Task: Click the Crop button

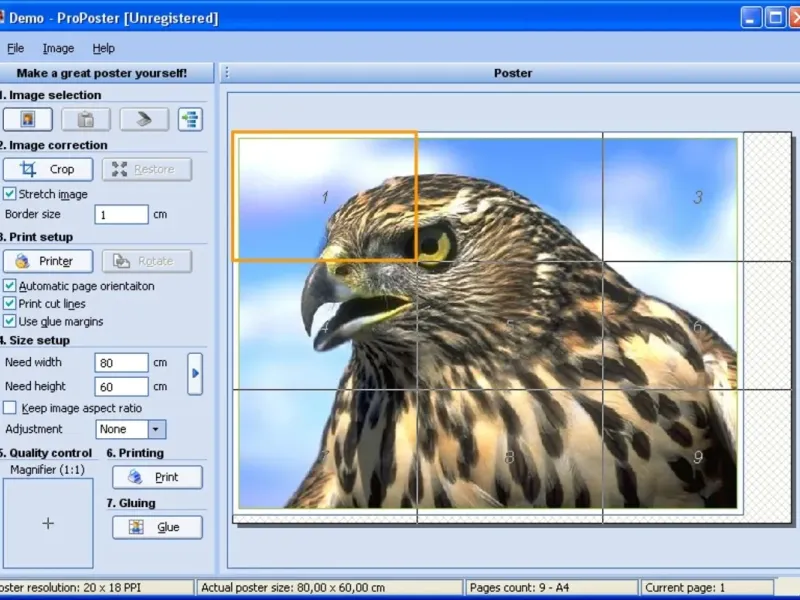Action: click(48, 169)
